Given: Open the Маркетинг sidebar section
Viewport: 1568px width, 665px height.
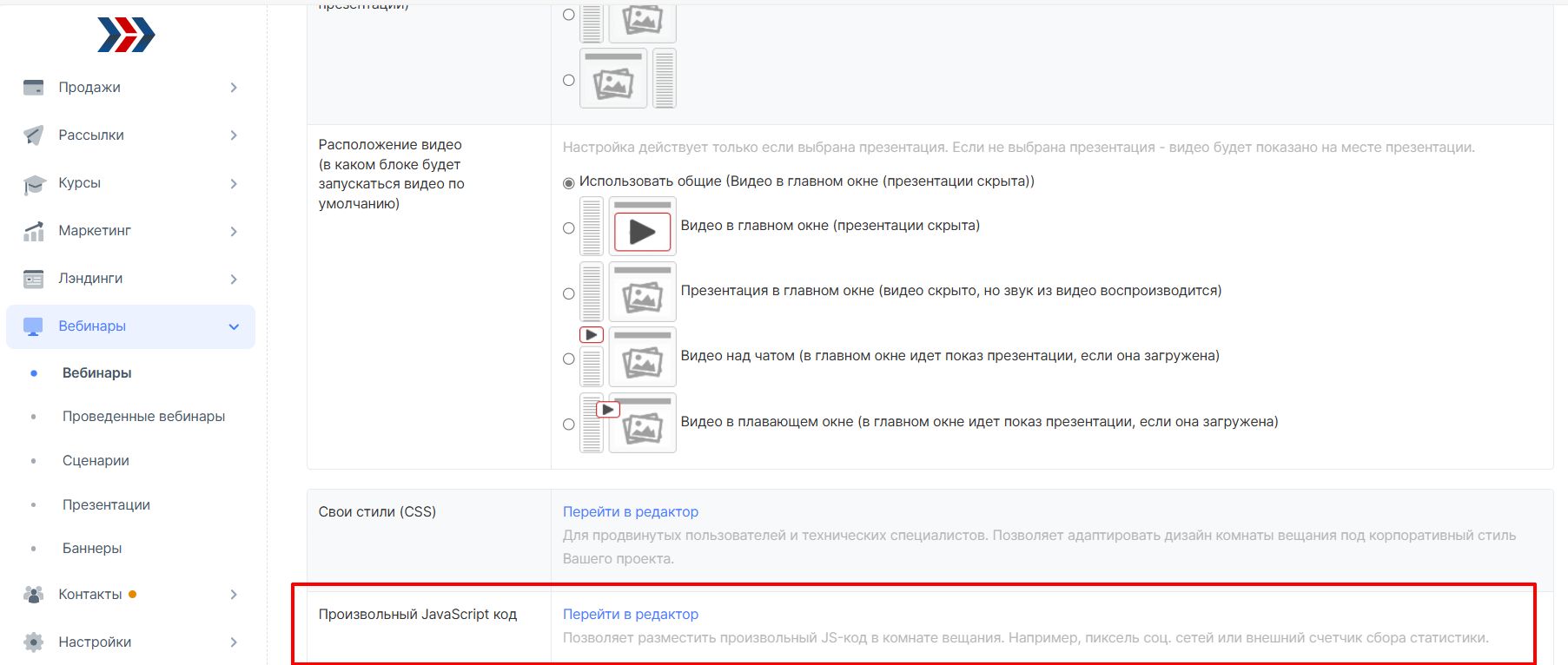Looking at the screenshot, I should 130,231.
